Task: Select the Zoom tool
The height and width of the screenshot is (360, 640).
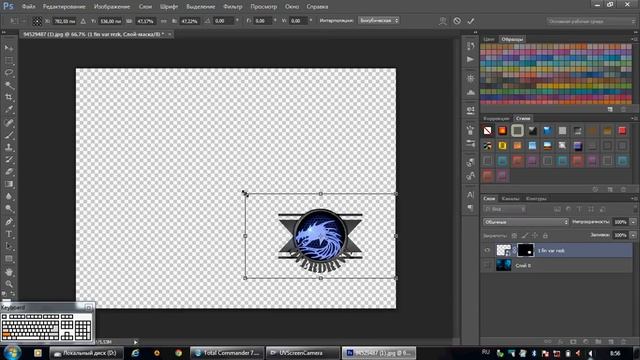Action: 9,284
